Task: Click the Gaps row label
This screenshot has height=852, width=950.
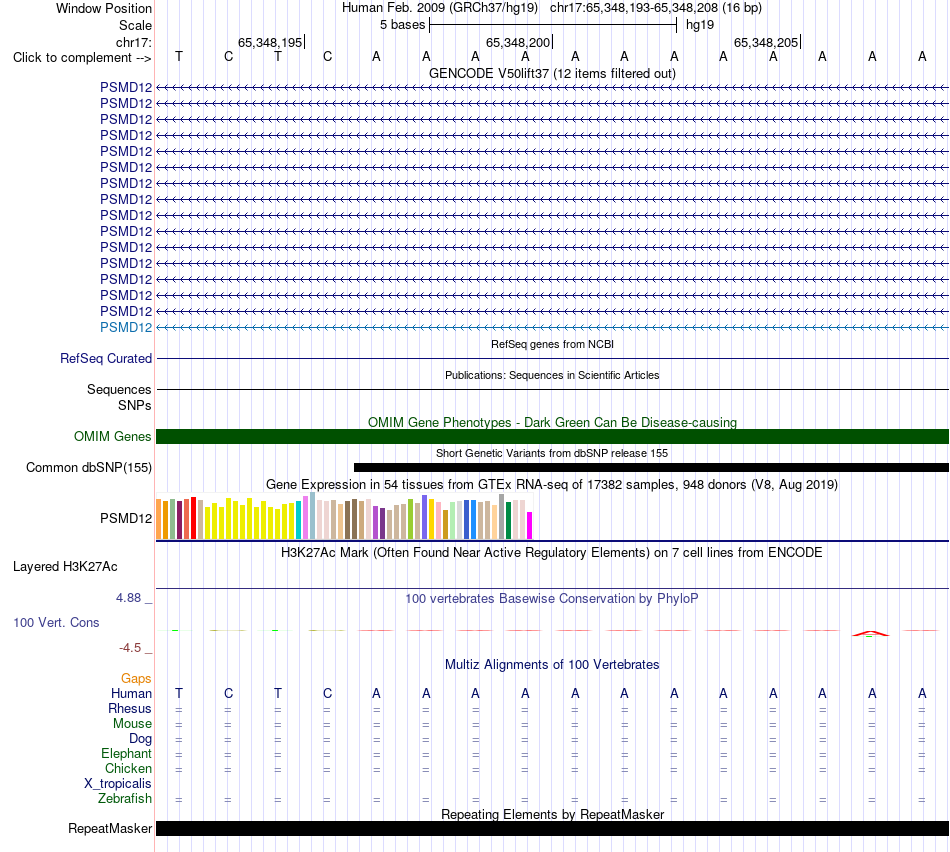Action: 136,679
